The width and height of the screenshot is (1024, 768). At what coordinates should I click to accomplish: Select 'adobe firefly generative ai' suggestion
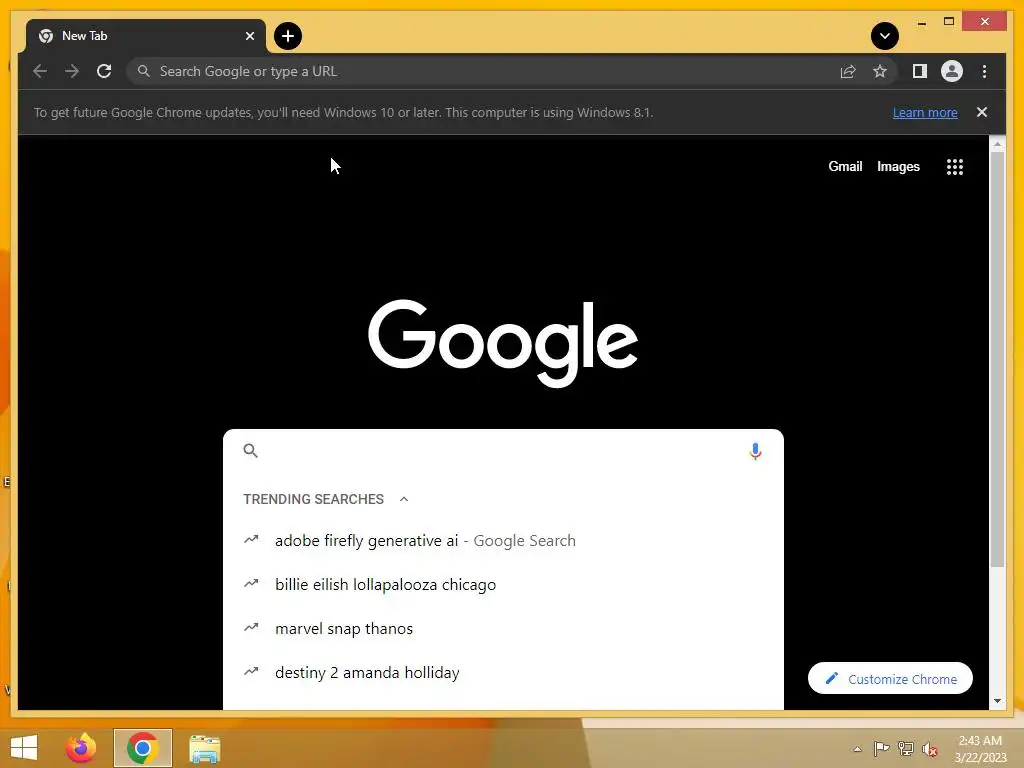(503, 541)
